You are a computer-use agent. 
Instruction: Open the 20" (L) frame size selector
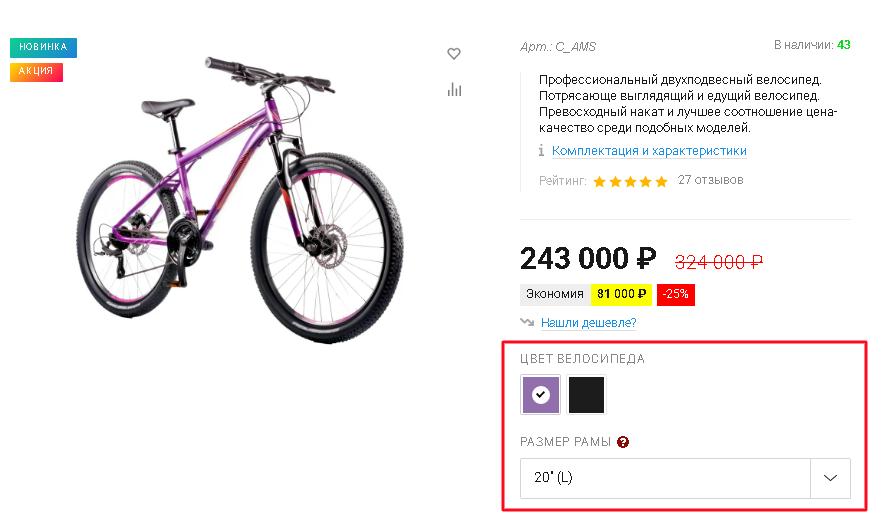tap(685, 478)
